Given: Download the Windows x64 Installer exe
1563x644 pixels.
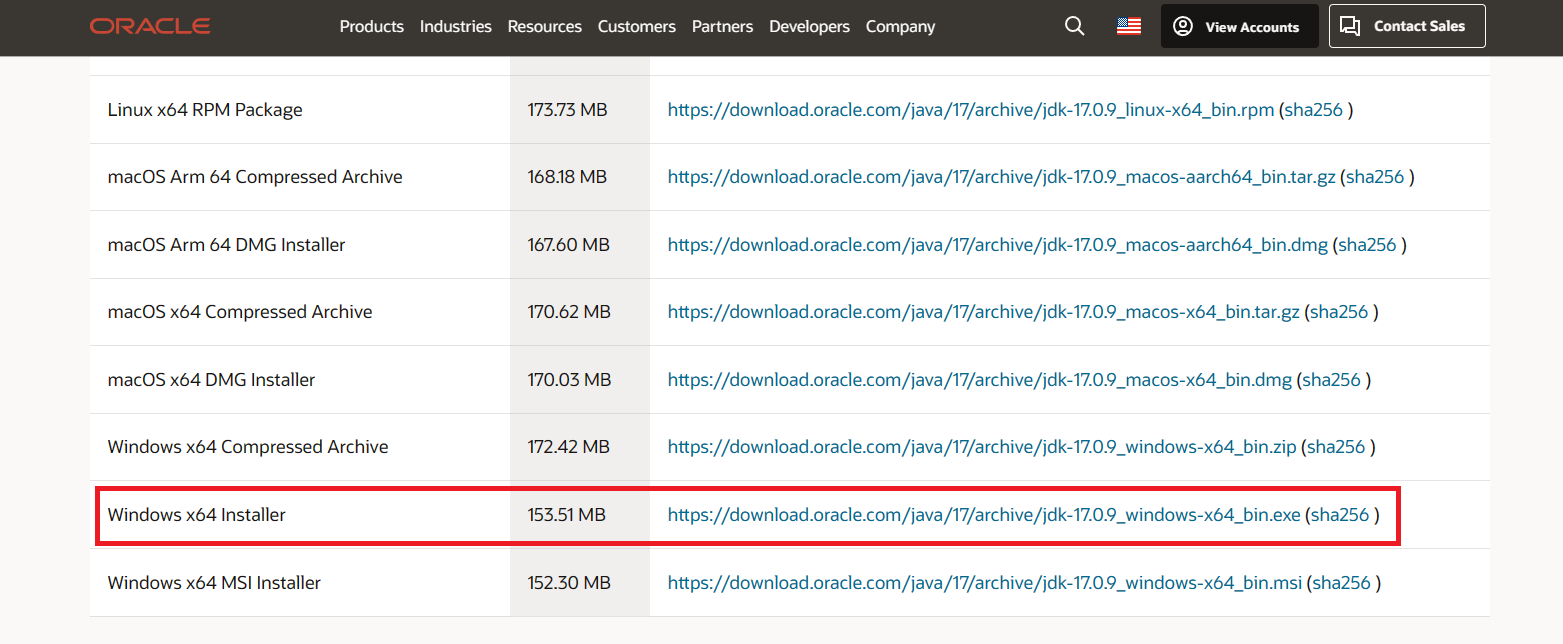Looking at the screenshot, I should (984, 514).
